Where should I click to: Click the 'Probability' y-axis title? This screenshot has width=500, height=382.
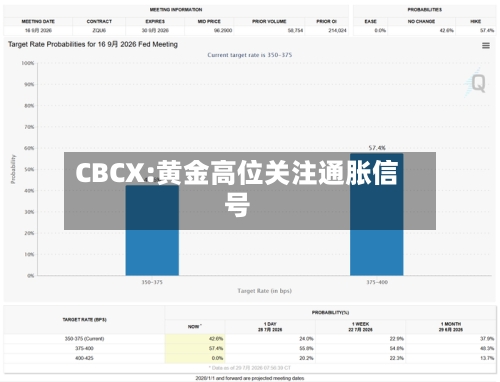13,169
